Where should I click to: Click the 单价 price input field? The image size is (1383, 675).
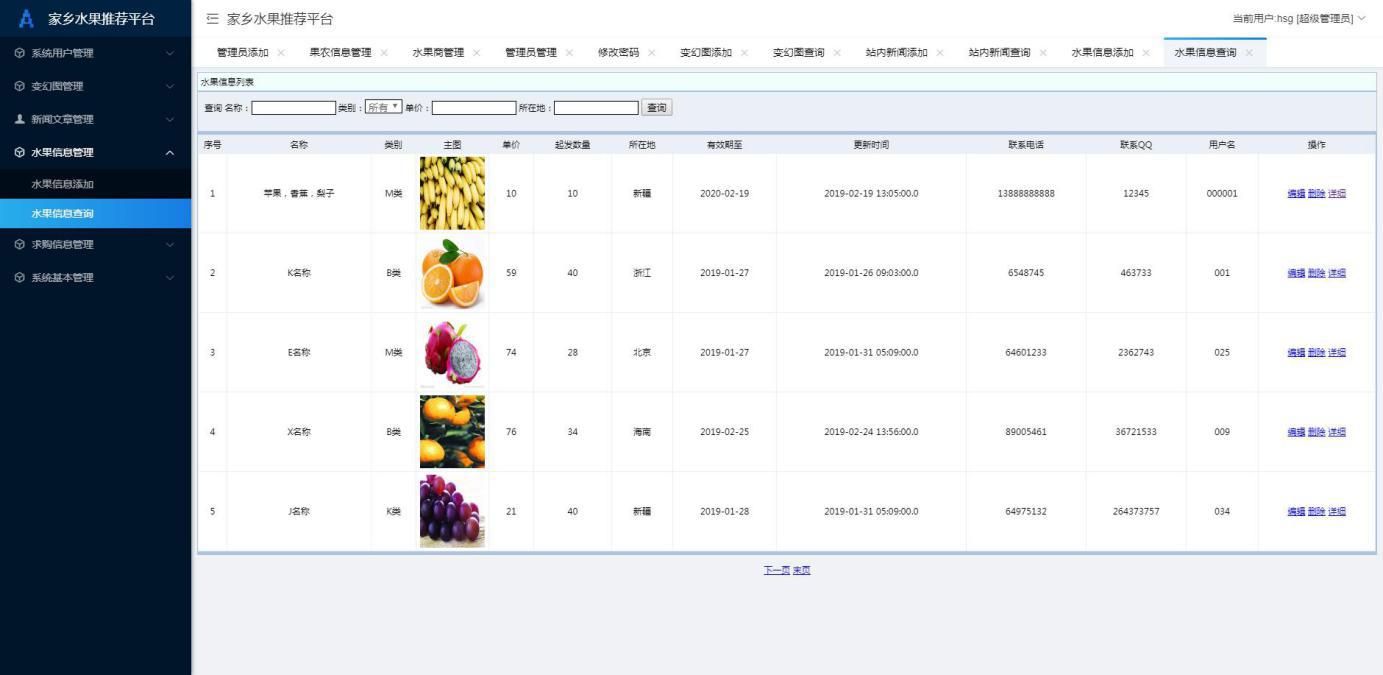pos(474,107)
